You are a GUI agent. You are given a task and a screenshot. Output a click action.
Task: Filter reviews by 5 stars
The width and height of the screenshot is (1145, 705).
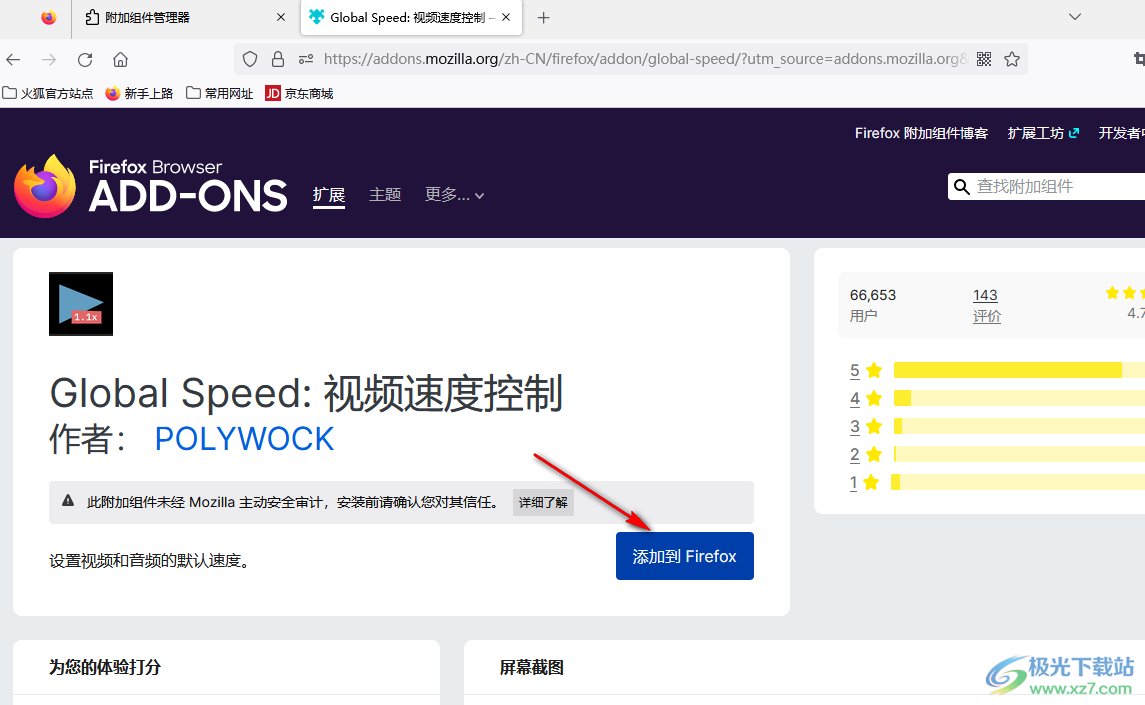point(866,370)
